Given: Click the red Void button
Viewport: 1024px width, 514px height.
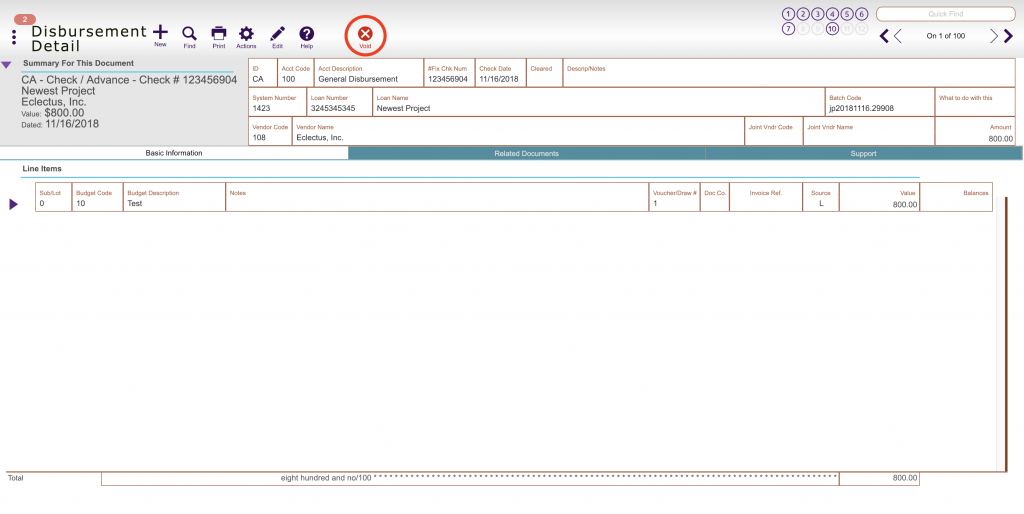Looking at the screenshot, I should [365, 35].
